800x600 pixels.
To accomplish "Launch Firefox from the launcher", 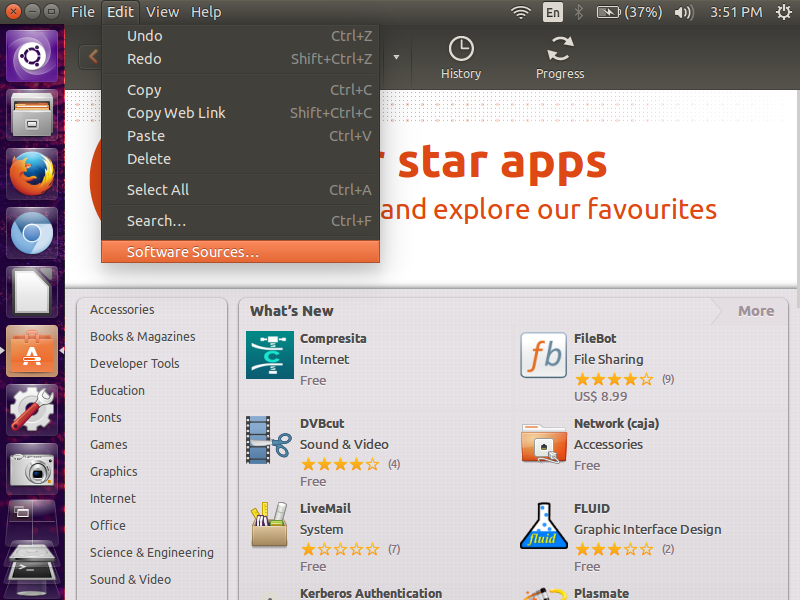I will [32, 173].
